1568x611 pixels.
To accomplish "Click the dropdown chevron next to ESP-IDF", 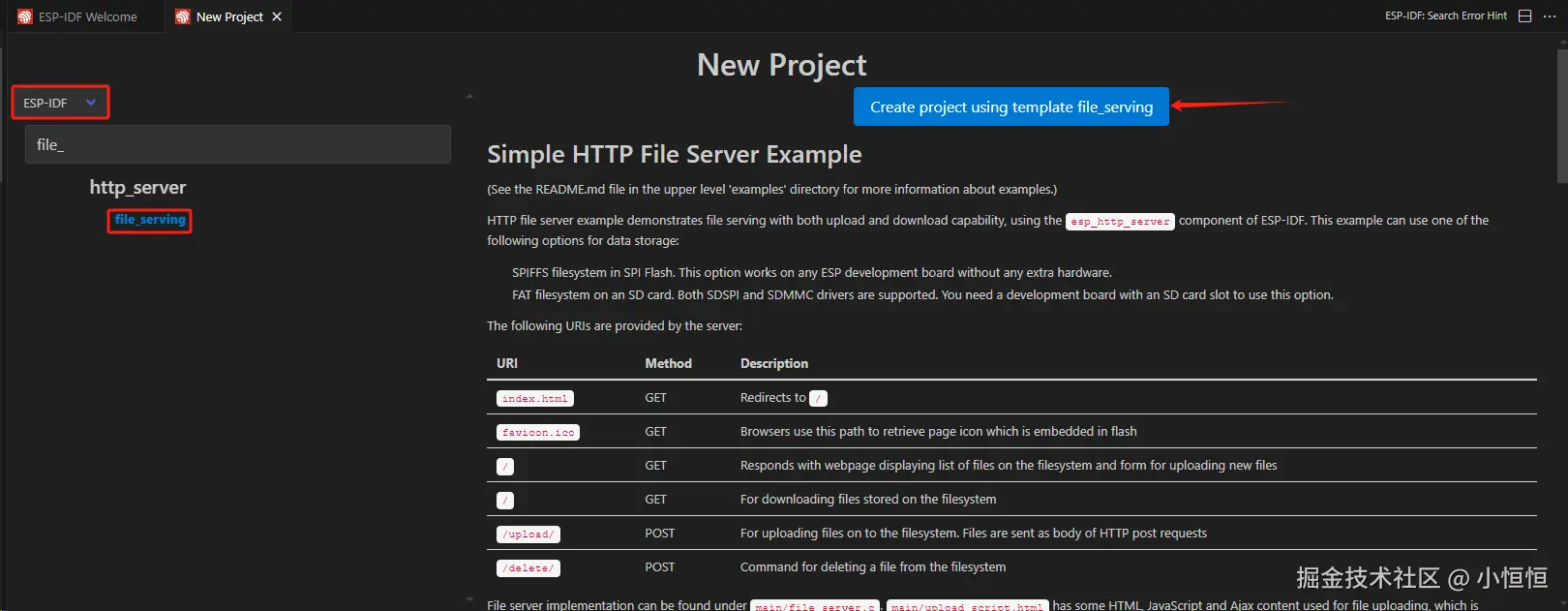I will [x=91, y=103].
